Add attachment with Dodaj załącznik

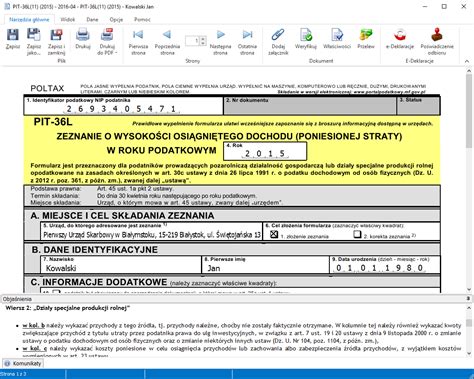point(278,34)
